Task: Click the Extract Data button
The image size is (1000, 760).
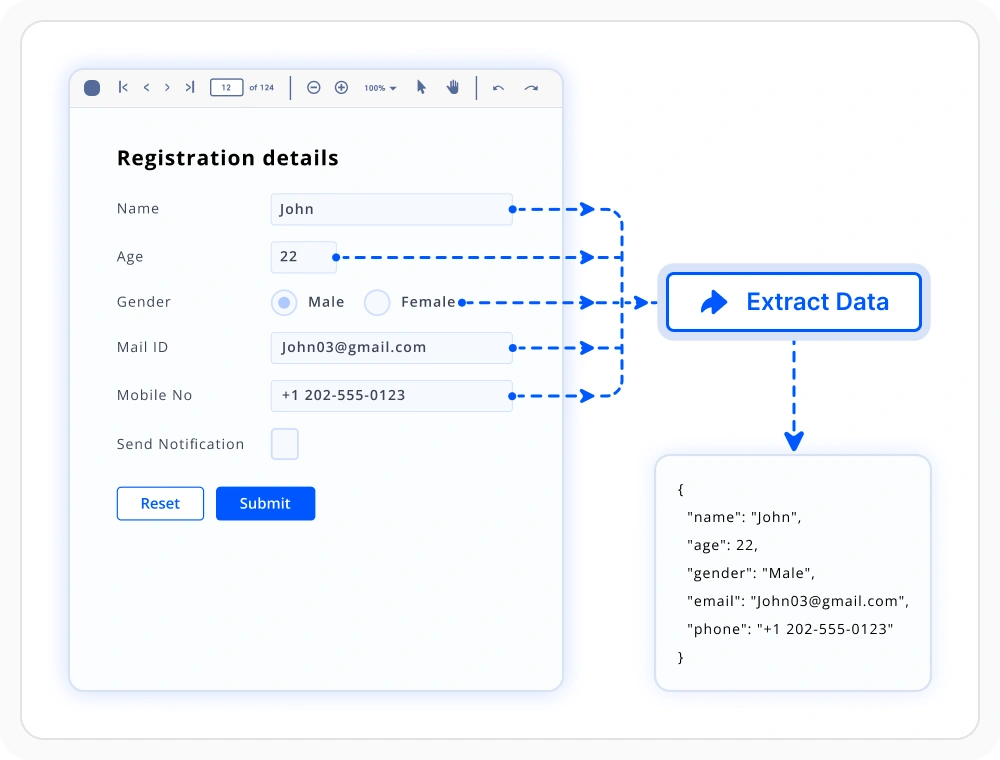Action: (x=794, y=302)
